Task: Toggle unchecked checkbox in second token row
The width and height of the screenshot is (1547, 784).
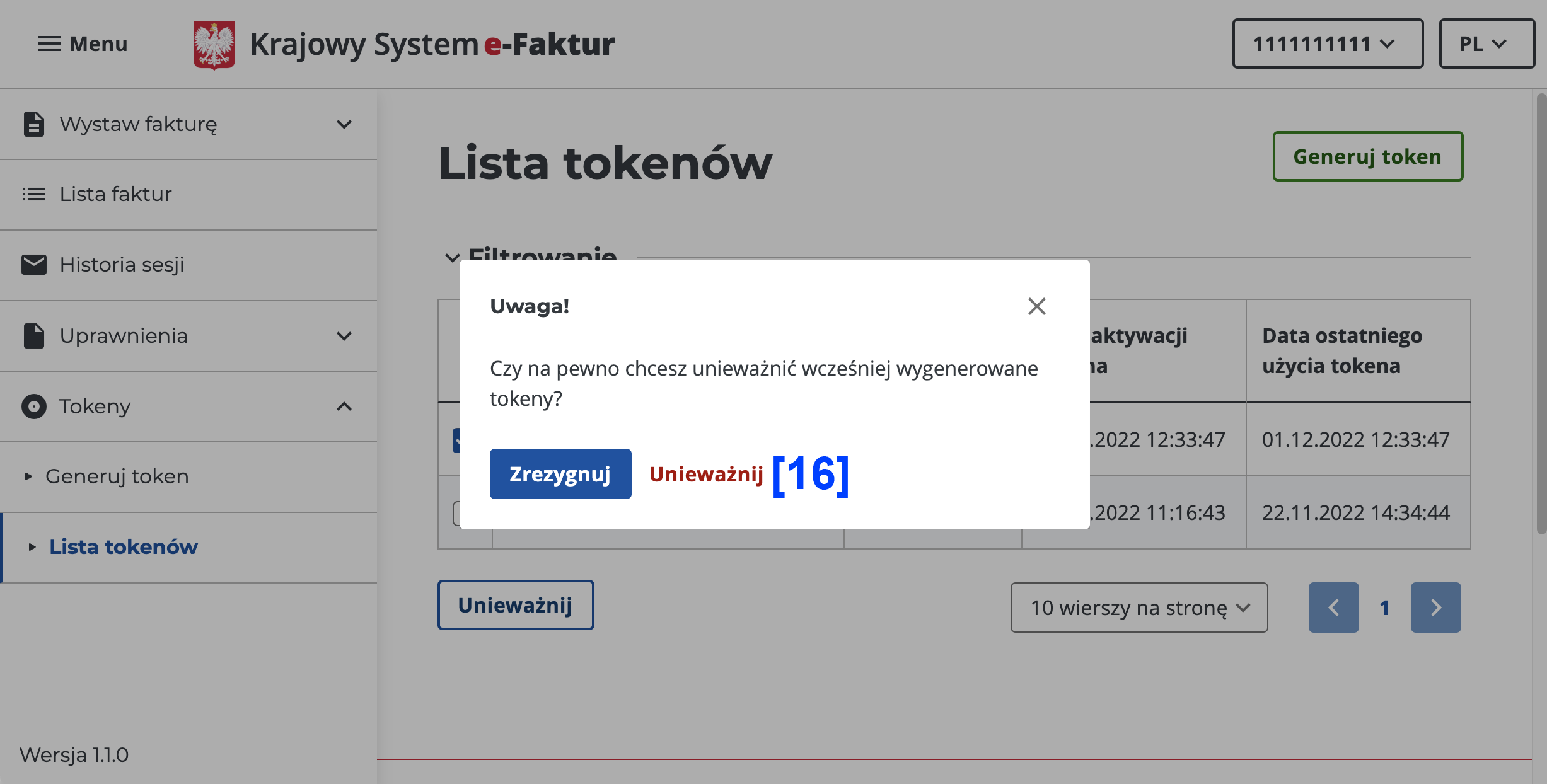Action: coord(456,513)
